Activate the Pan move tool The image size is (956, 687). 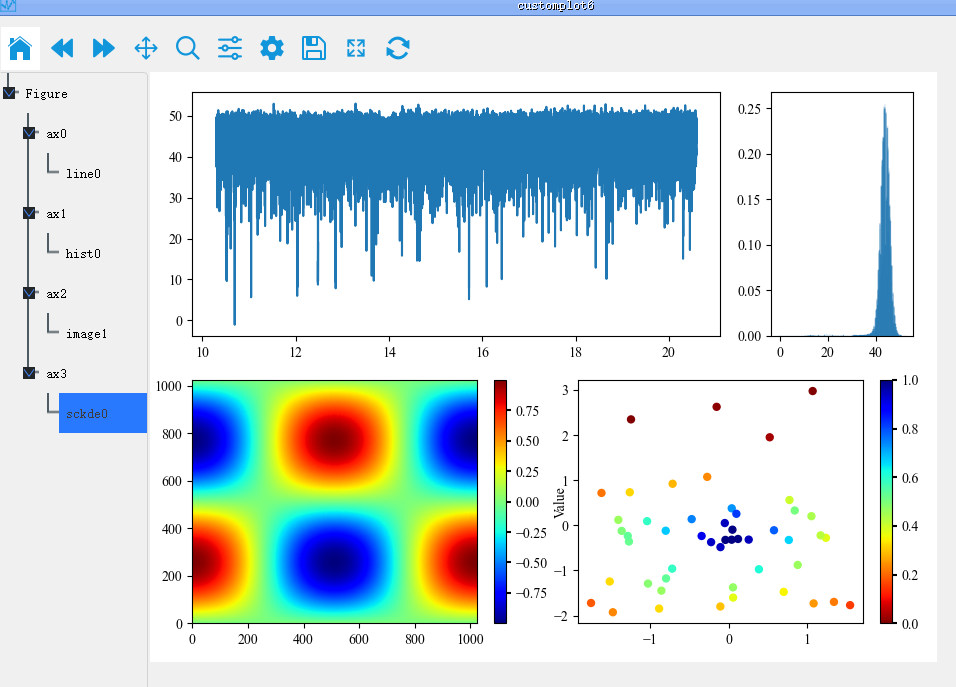(x=146, y=48)
